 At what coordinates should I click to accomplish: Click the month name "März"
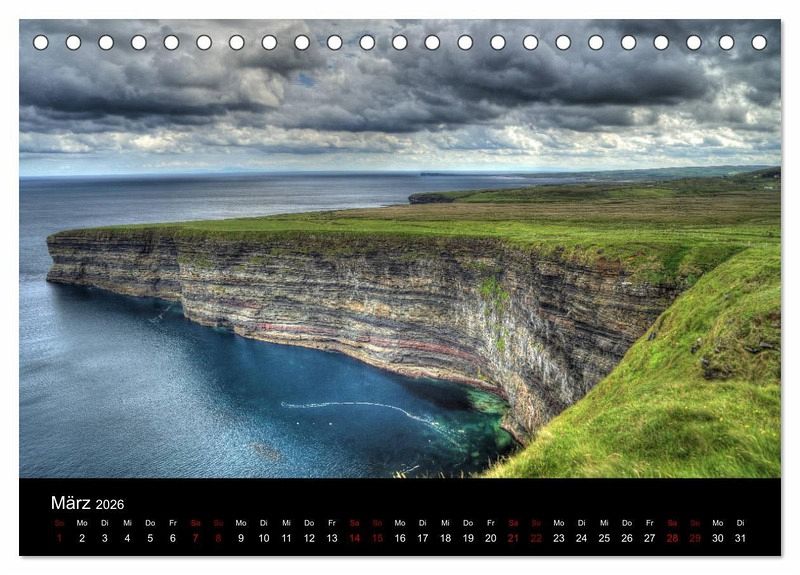tap(70, 503)
